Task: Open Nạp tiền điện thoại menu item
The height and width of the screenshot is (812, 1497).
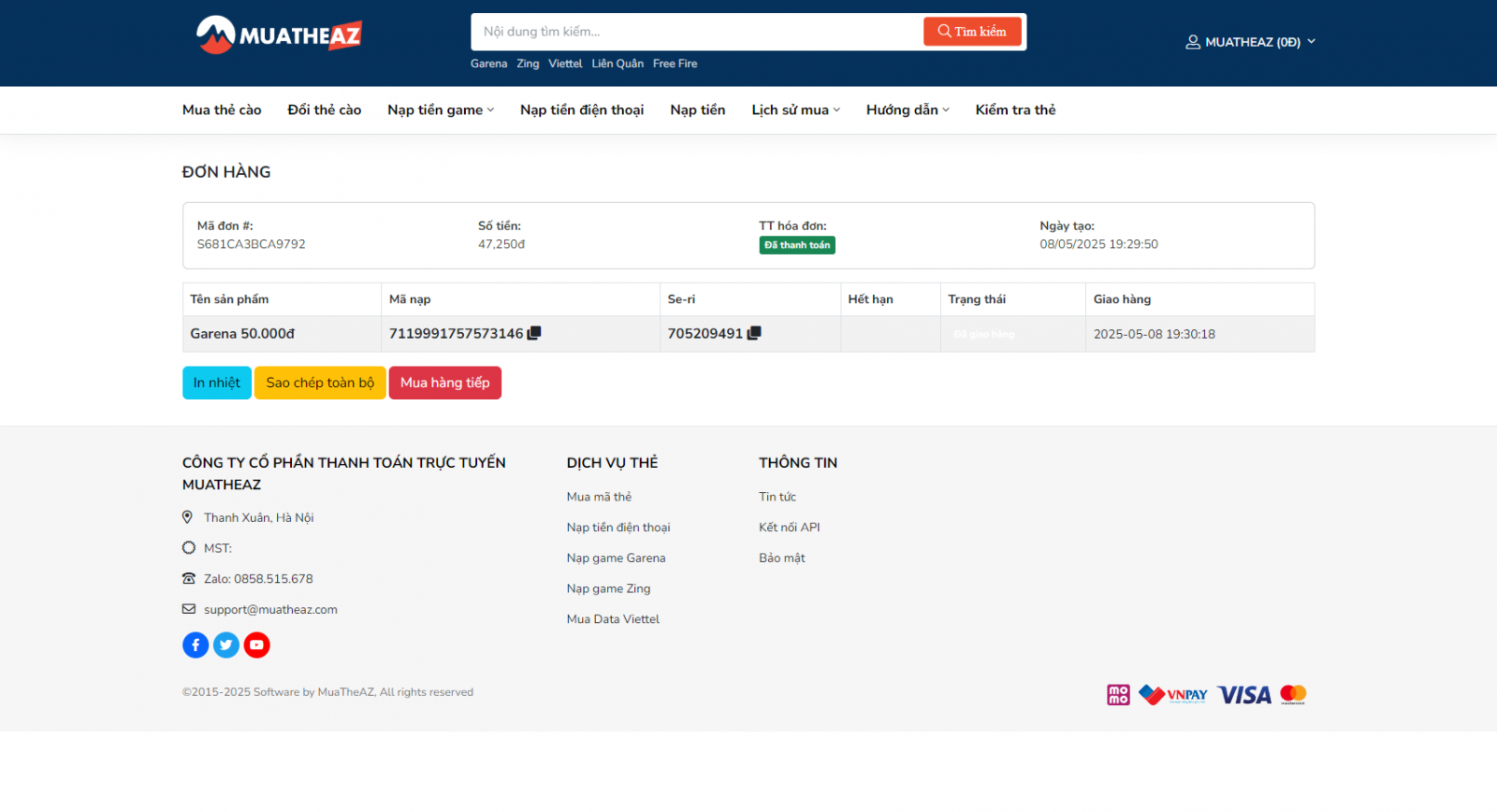Action: tap(582, 110)
